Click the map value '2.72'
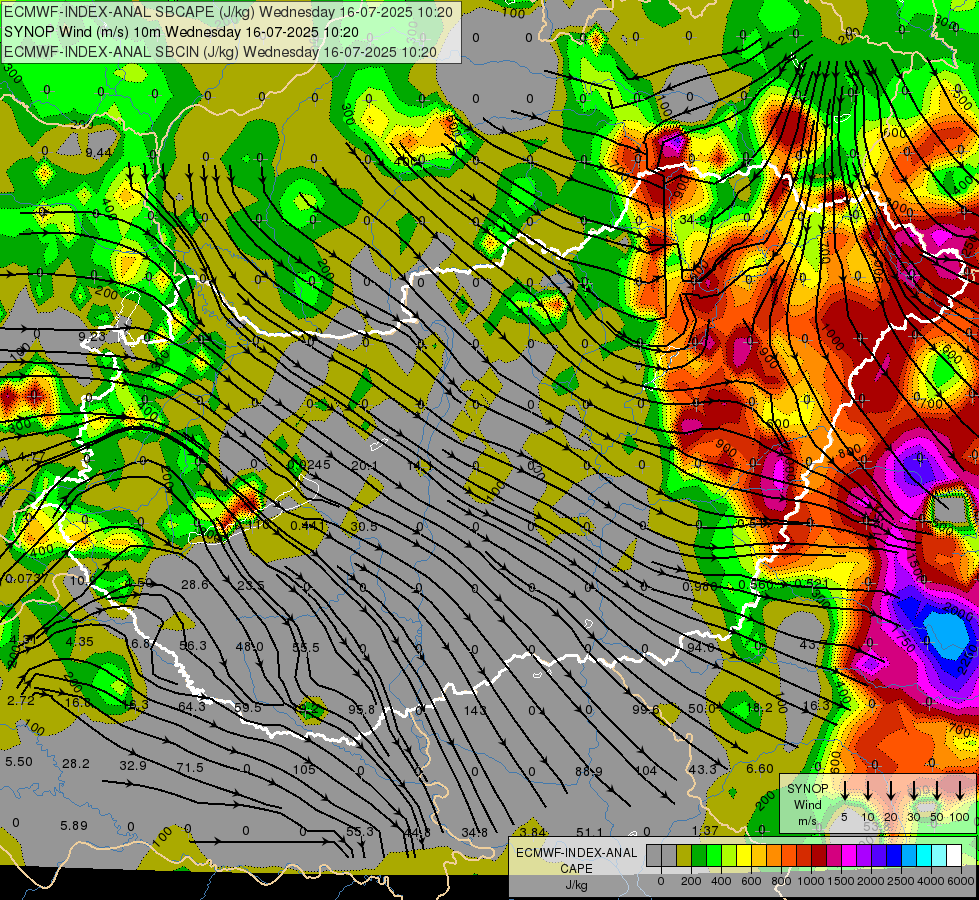This screenshot has width=979, height=900. tap(21, 700)
